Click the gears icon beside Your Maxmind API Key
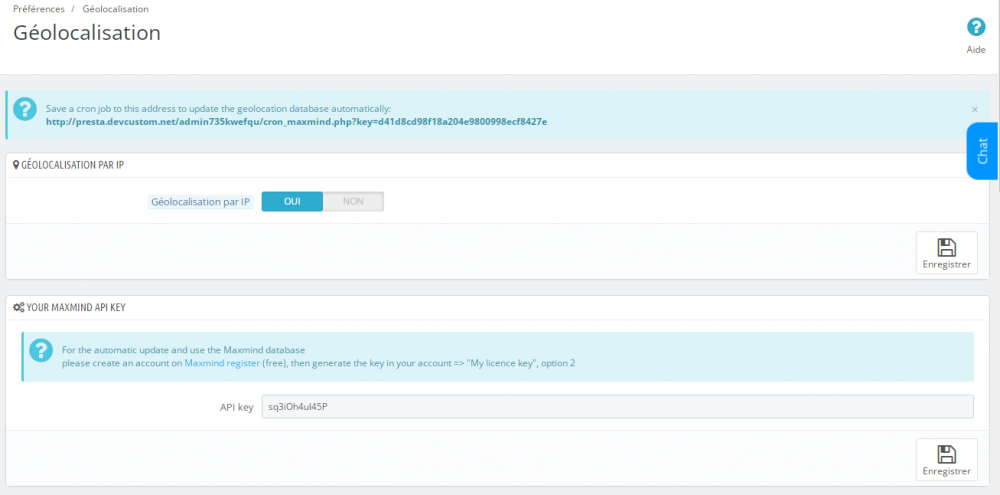This screenshot has height=495, width=1000. tap(18, 307)
